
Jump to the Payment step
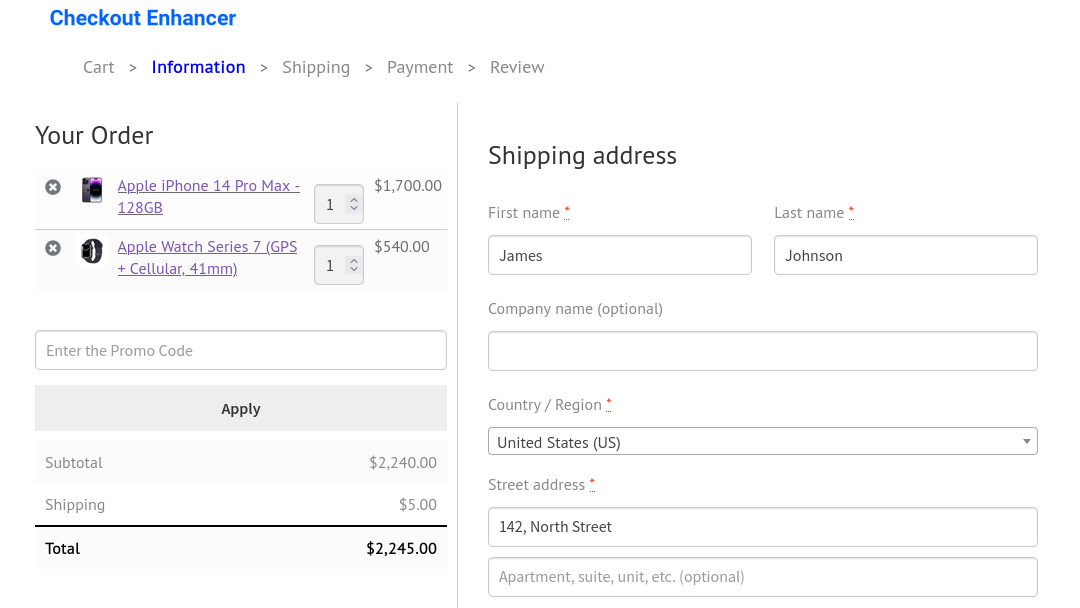coord(420,67)
